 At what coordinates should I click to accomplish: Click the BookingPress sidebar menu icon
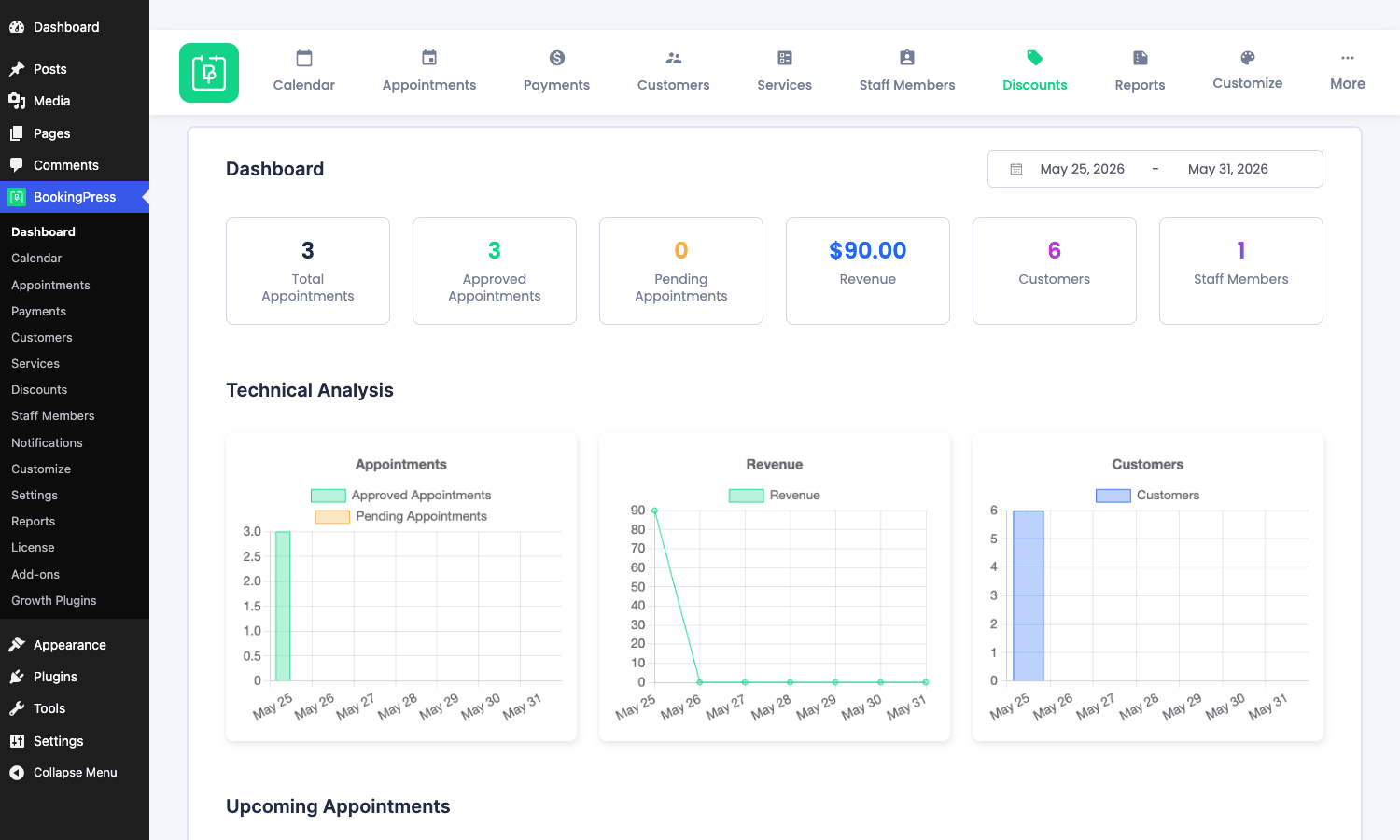click(x=17, y=197)
